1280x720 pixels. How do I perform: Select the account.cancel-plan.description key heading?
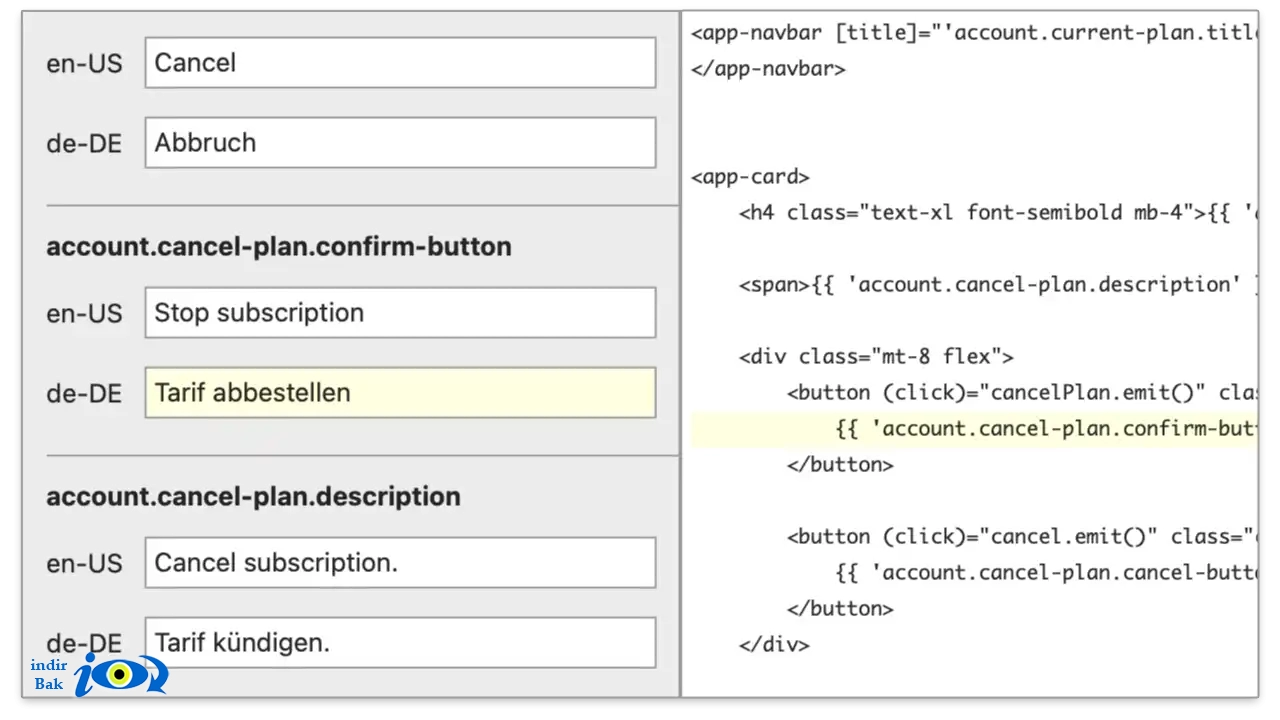[x=253, y=497]
